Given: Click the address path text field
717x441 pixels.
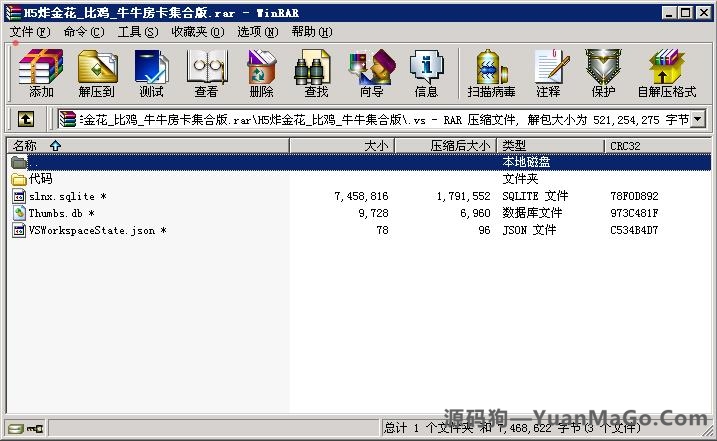Looking at the screenshot, I should [x=383, y=120].
